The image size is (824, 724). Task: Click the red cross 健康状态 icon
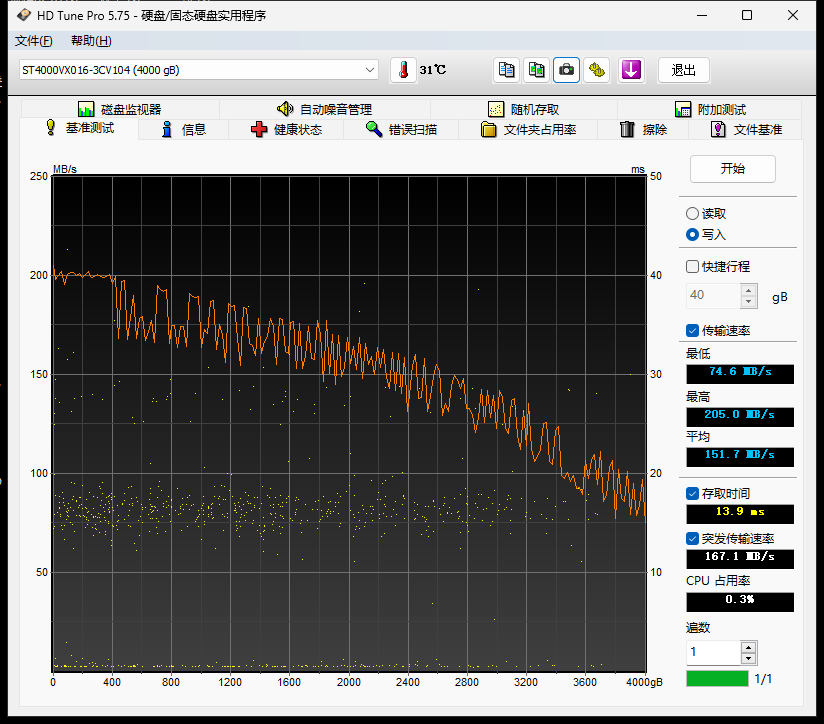[259, 129]
